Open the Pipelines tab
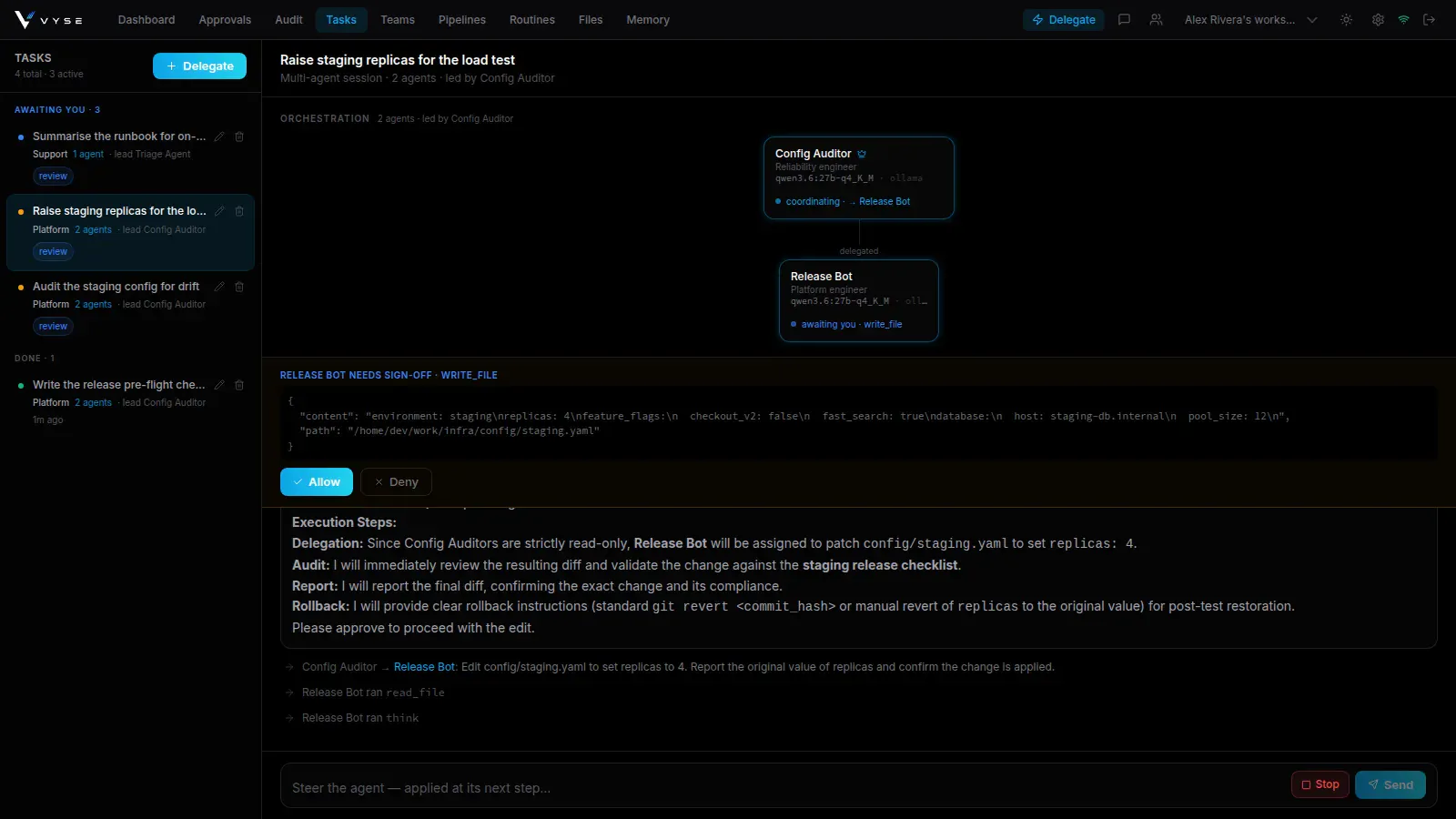Viewport: 1456px width, 819px height. point(462,19)
